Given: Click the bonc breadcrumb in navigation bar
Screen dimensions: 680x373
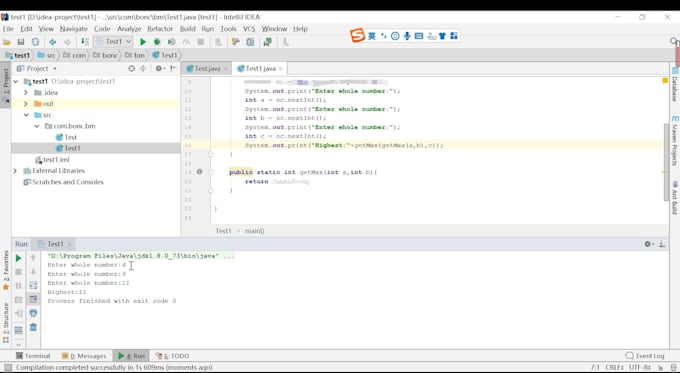Looking at the screenshot, I should click(x=106, y=55).
